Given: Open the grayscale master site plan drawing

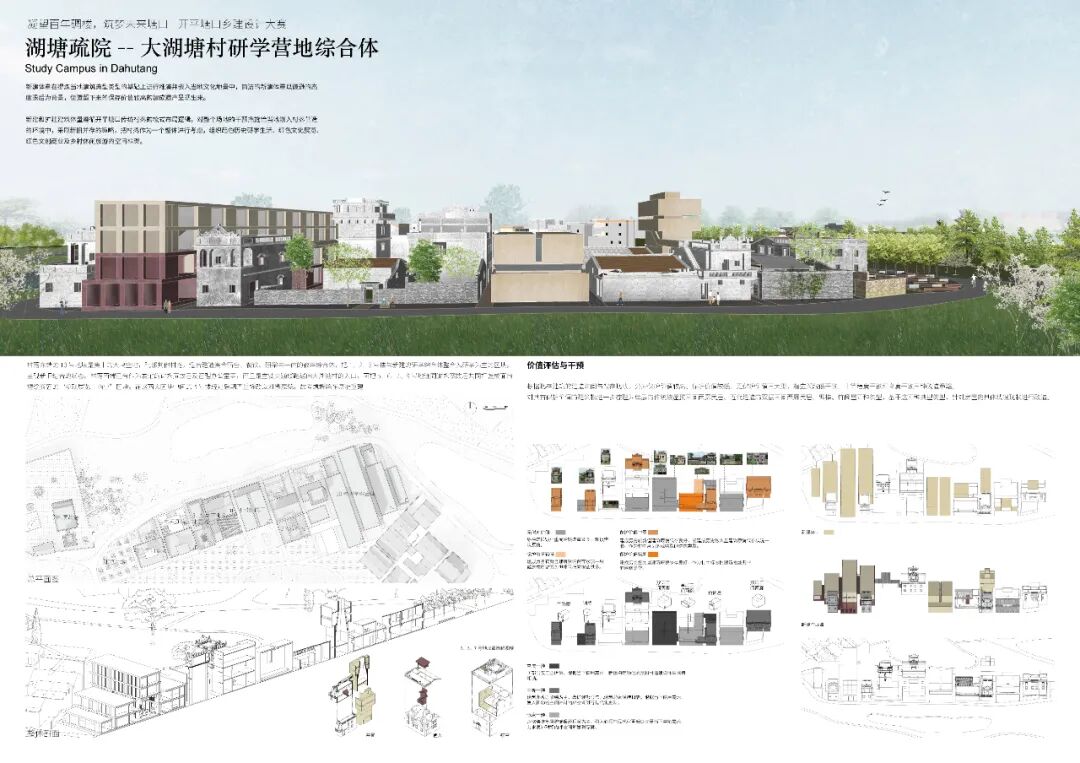Looking at the screenshot, I should coord(269,489).
